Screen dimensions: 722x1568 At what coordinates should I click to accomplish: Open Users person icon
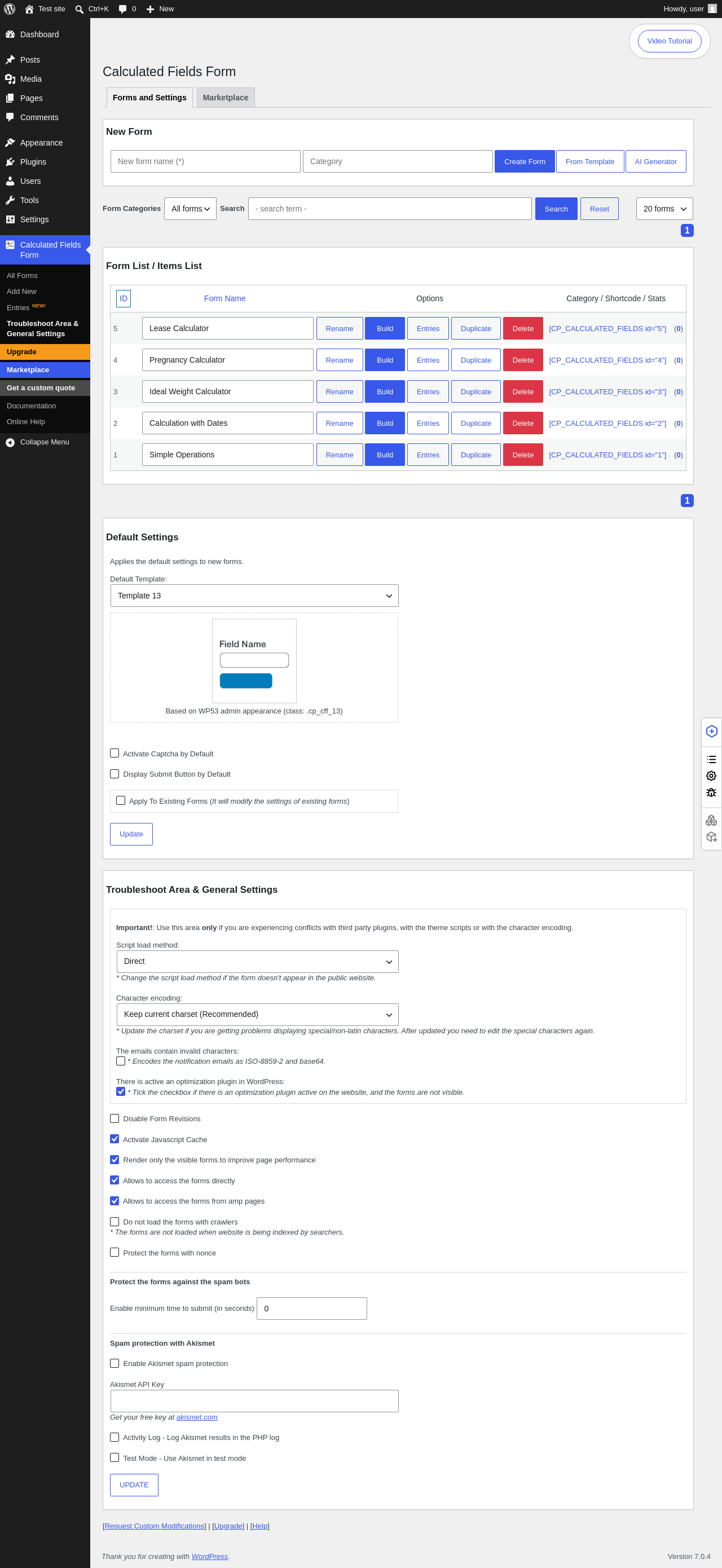click(x=10, y=181)
